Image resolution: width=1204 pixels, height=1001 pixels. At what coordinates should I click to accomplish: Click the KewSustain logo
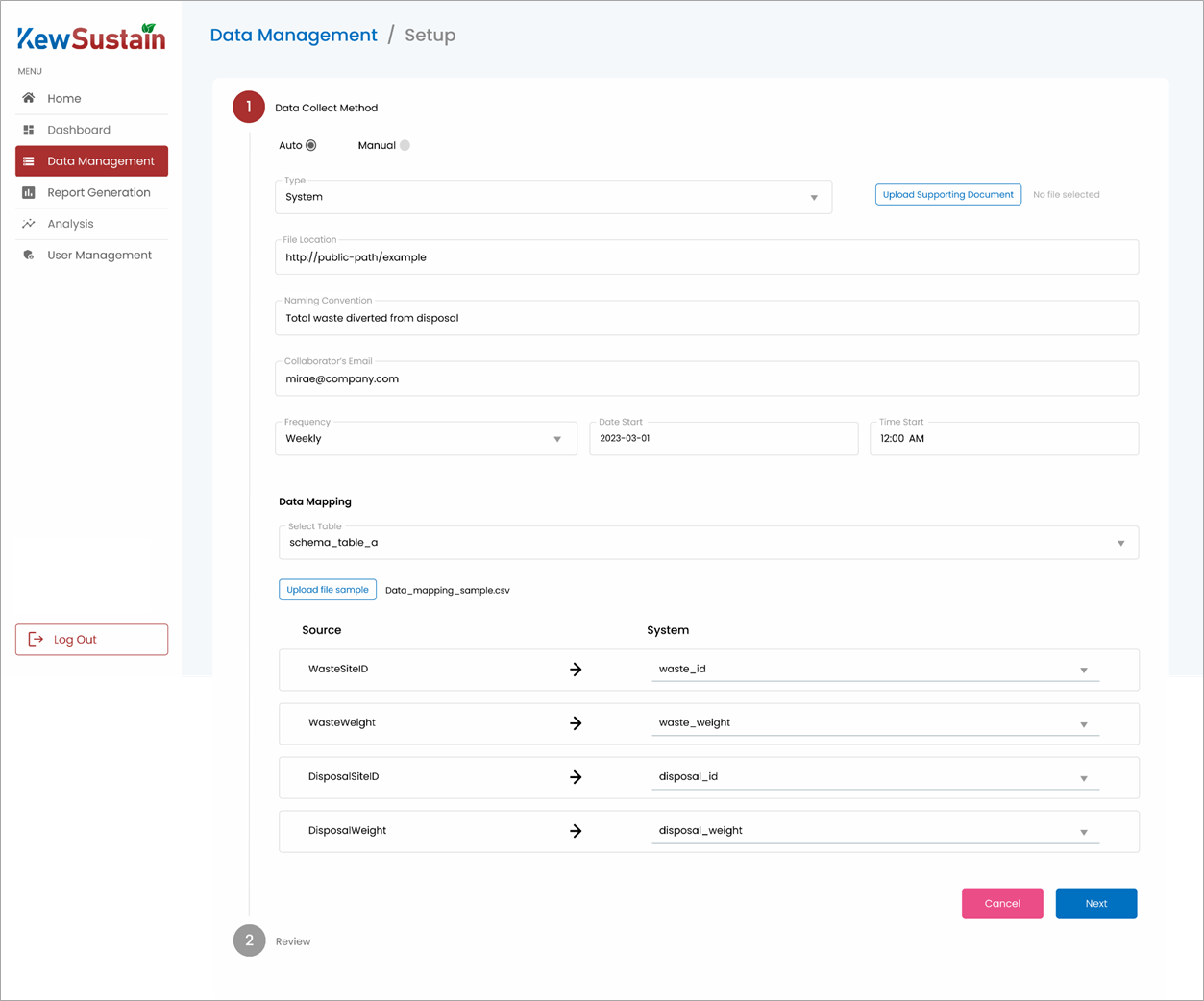(x=91, y=37)
